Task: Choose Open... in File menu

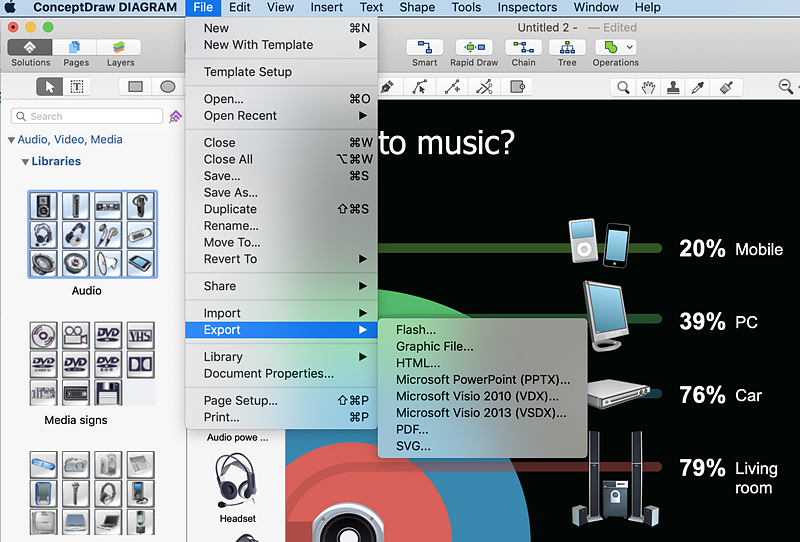Action: click(281, 99)
